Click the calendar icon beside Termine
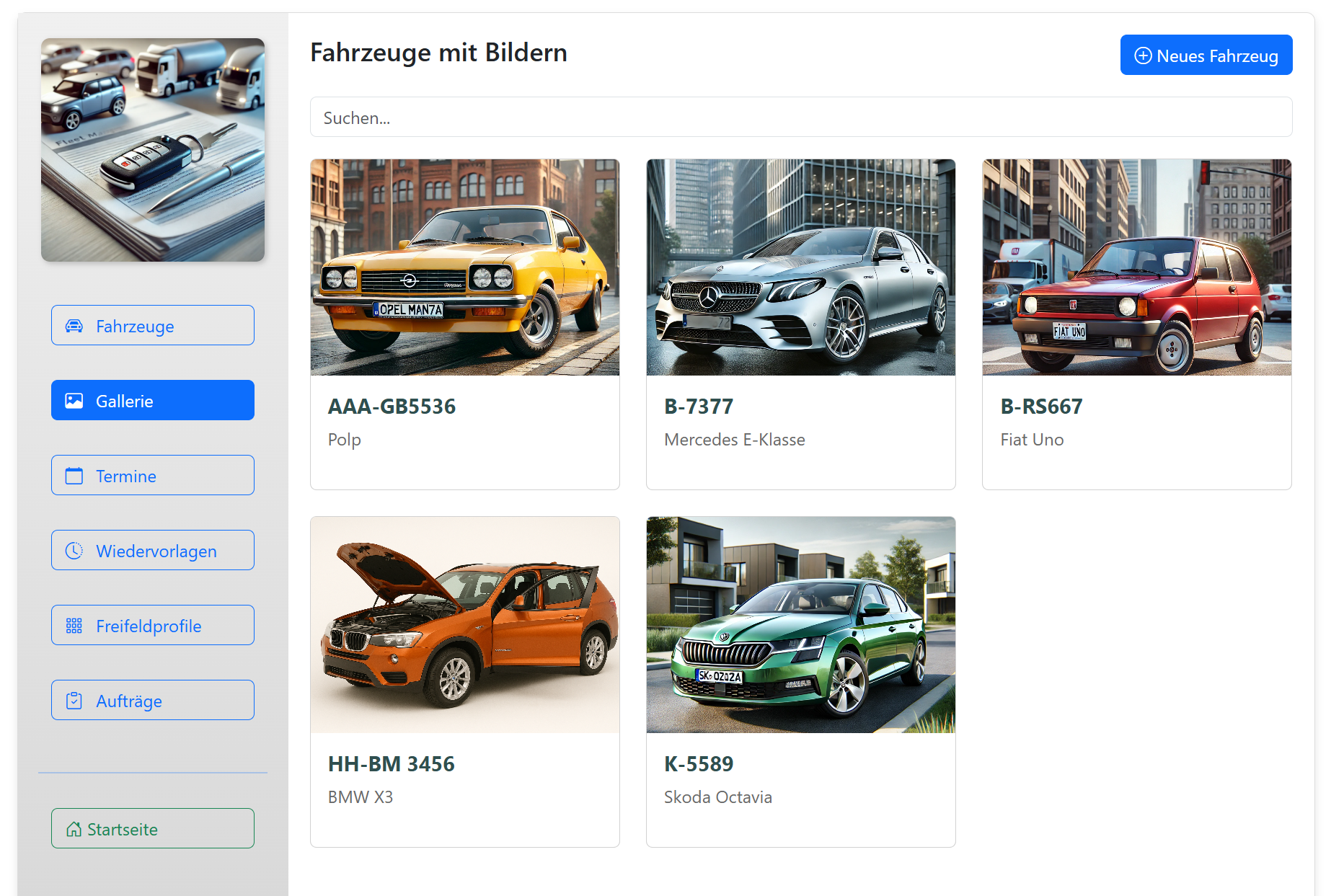This screenshot has width=1344, height=896. 74,476
